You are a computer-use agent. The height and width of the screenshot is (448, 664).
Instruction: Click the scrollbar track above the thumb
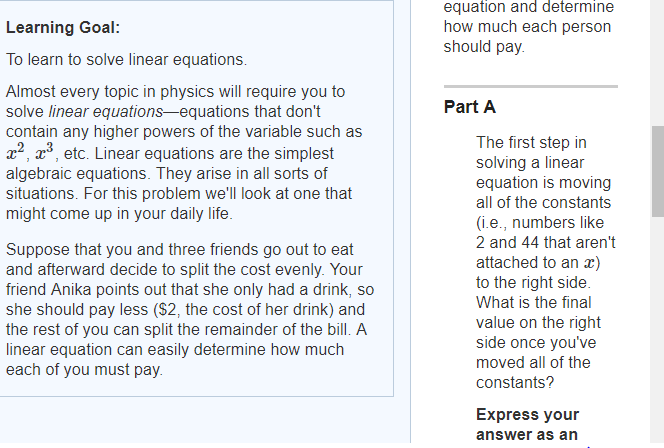pos(658,63)
